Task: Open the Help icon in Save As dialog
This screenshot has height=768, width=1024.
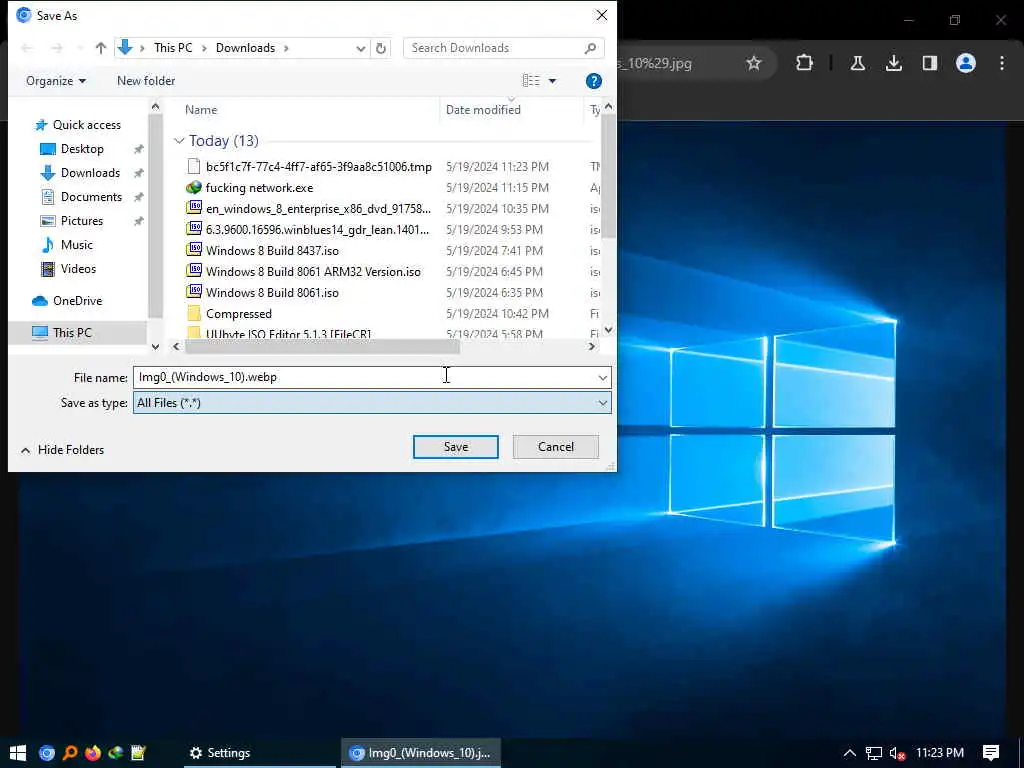Action: 594,81
